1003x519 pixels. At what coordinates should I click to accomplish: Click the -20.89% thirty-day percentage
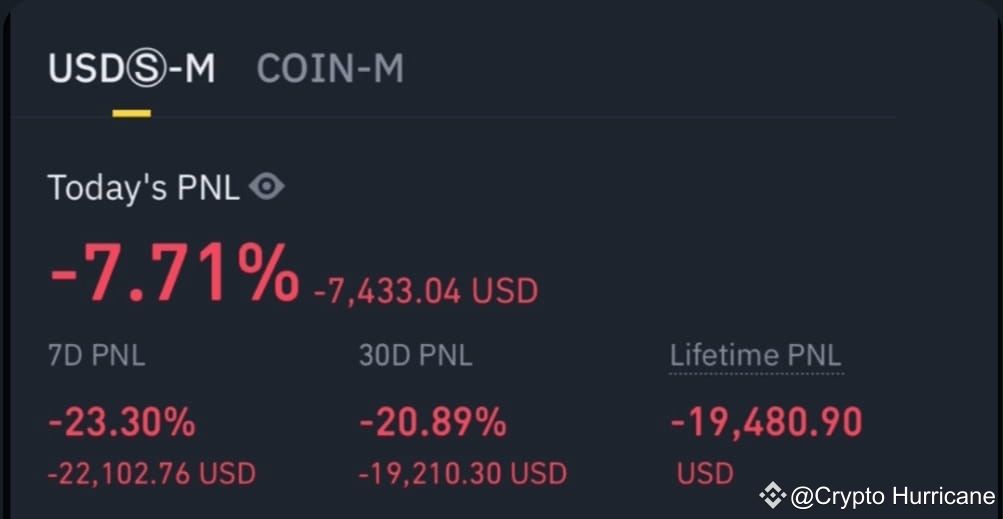click(x=433, y=422)
